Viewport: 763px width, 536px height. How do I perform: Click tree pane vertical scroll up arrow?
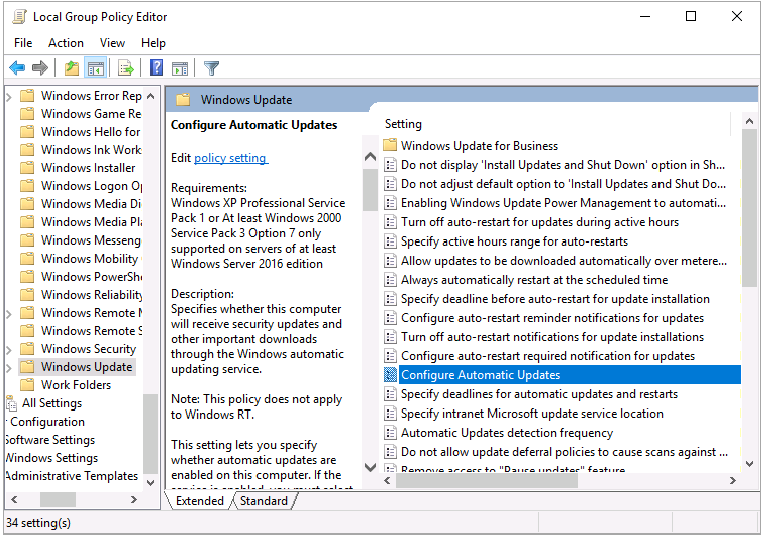pos(150,96)
